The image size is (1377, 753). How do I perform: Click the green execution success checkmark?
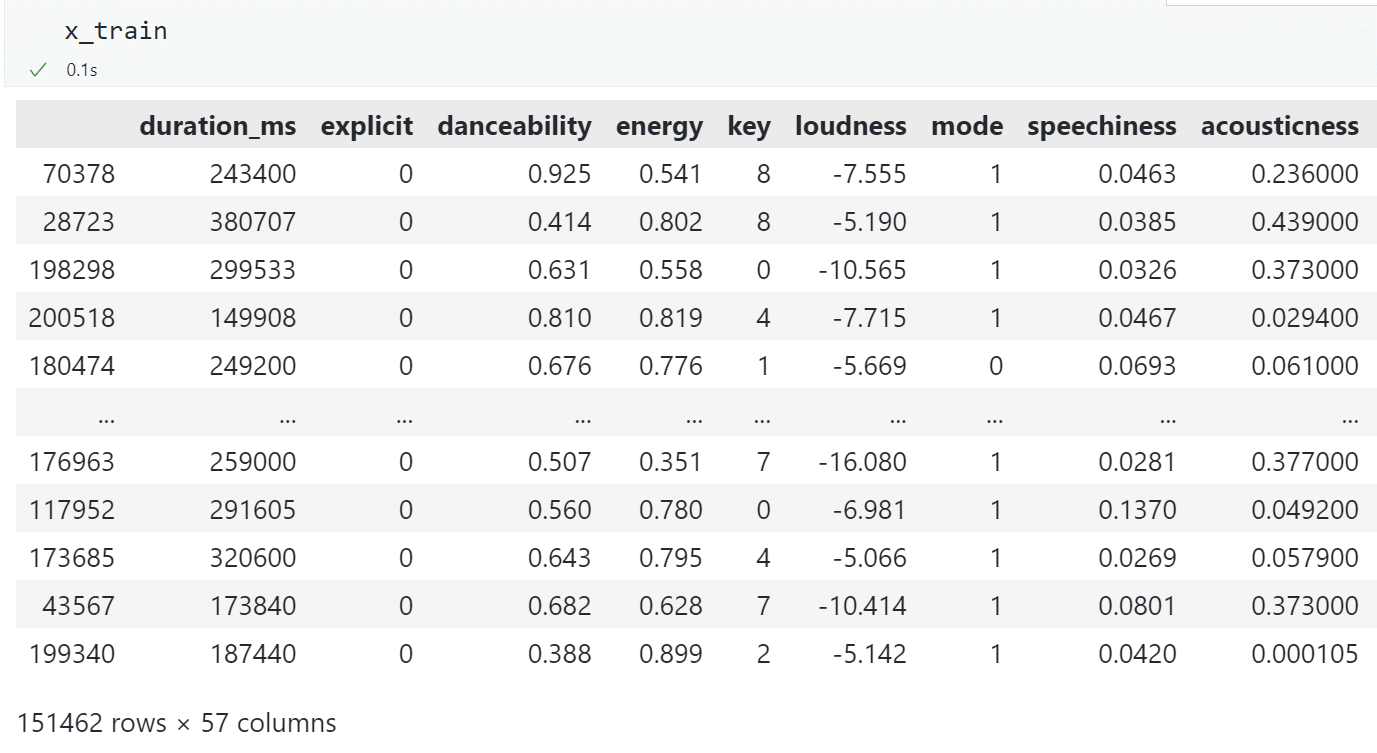(38, 70)
